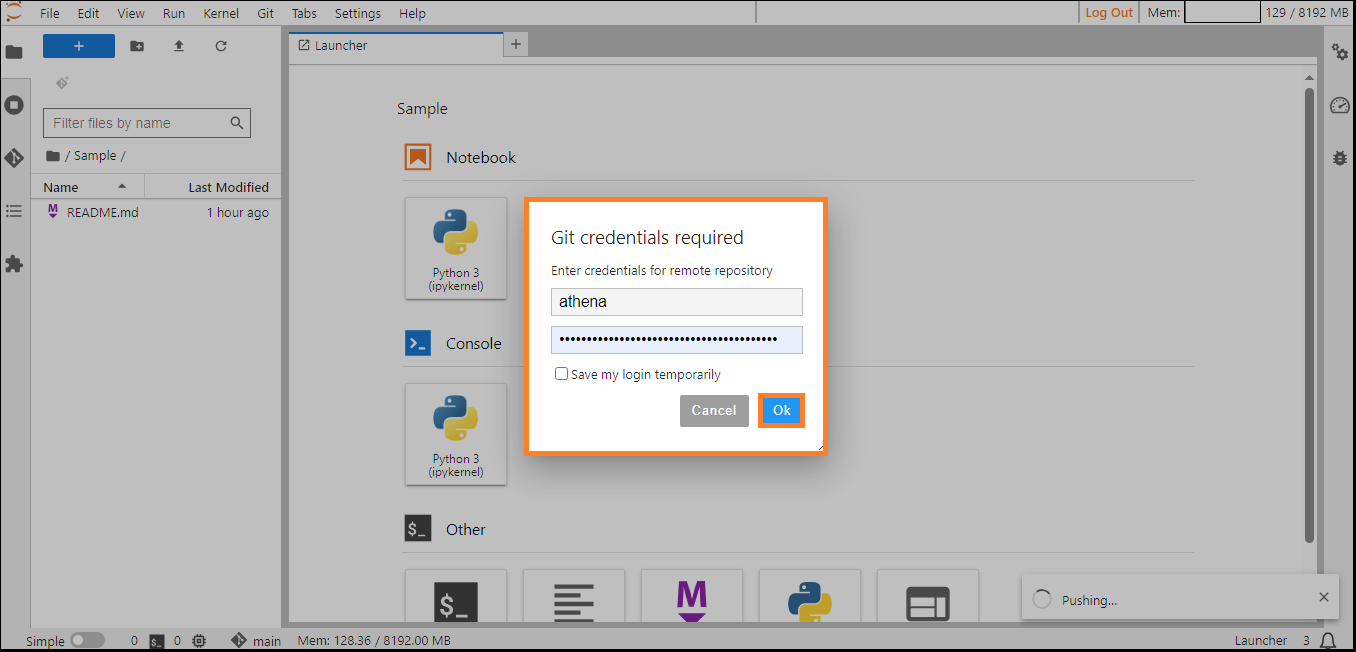Click the JupyterLab logo
Viewport: 1356px width, 652px height.
click(x=13, y=12)
